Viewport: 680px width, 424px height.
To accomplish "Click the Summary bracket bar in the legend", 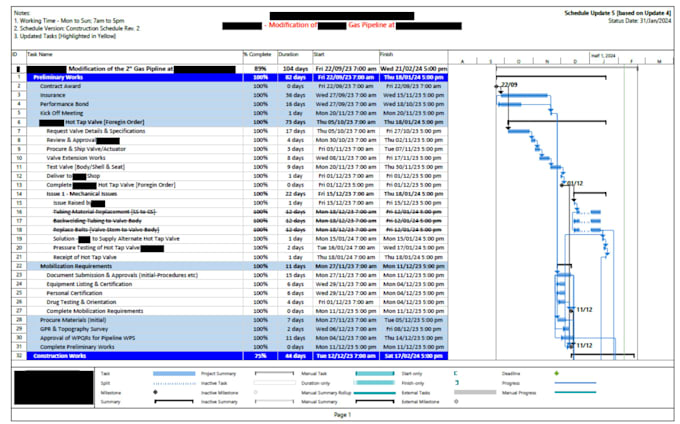I will point(174,402).
